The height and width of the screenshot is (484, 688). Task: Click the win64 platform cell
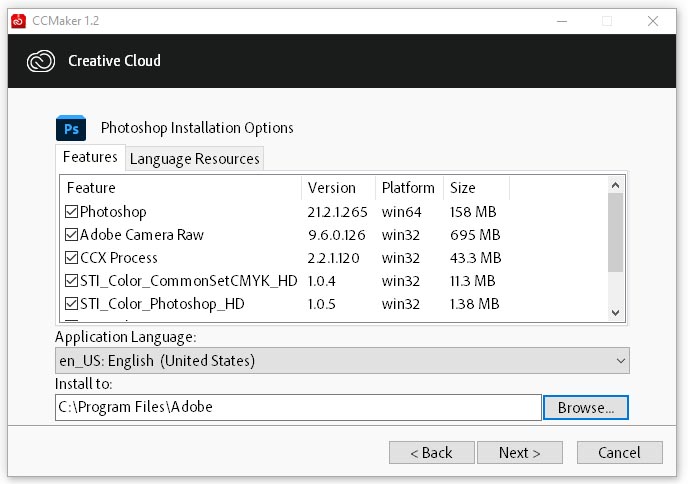[401, 212]
